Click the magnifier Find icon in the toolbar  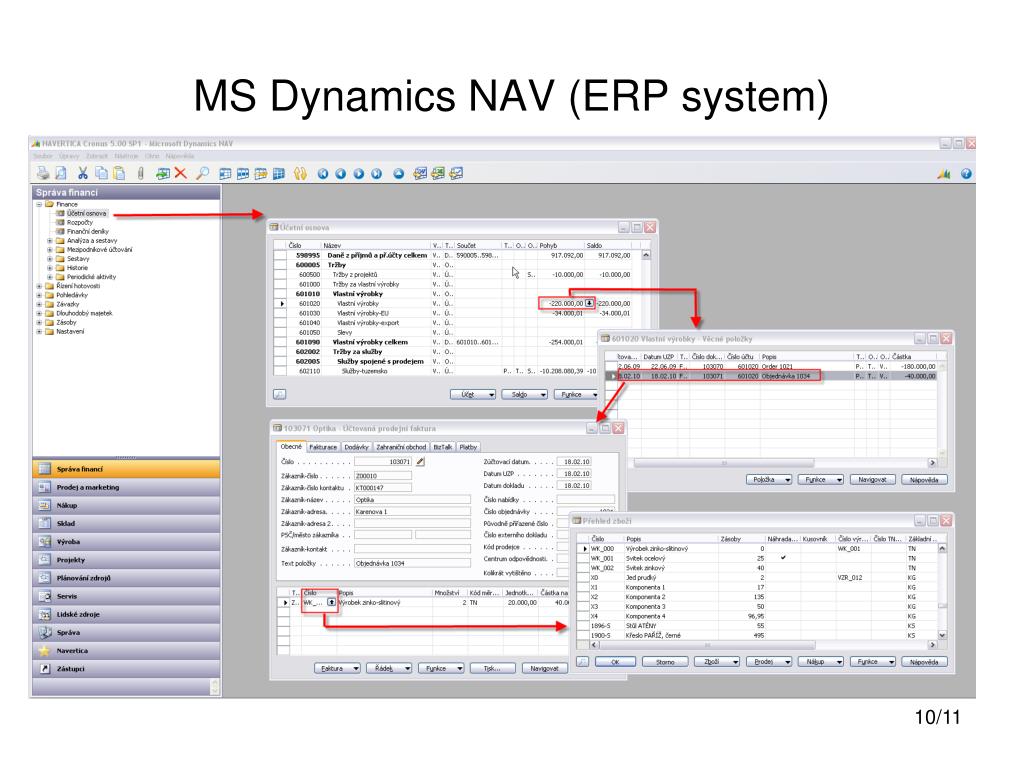(202, 173)
